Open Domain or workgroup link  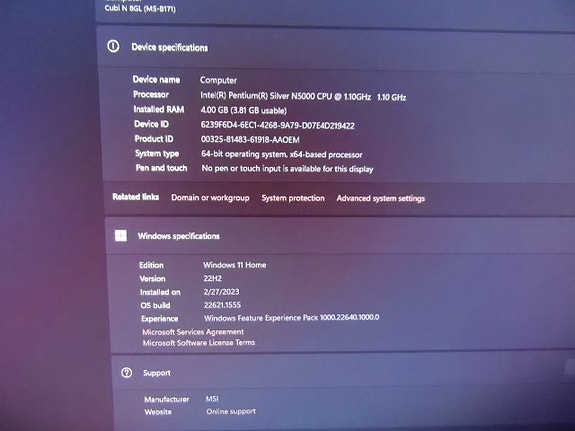[210, 198]
